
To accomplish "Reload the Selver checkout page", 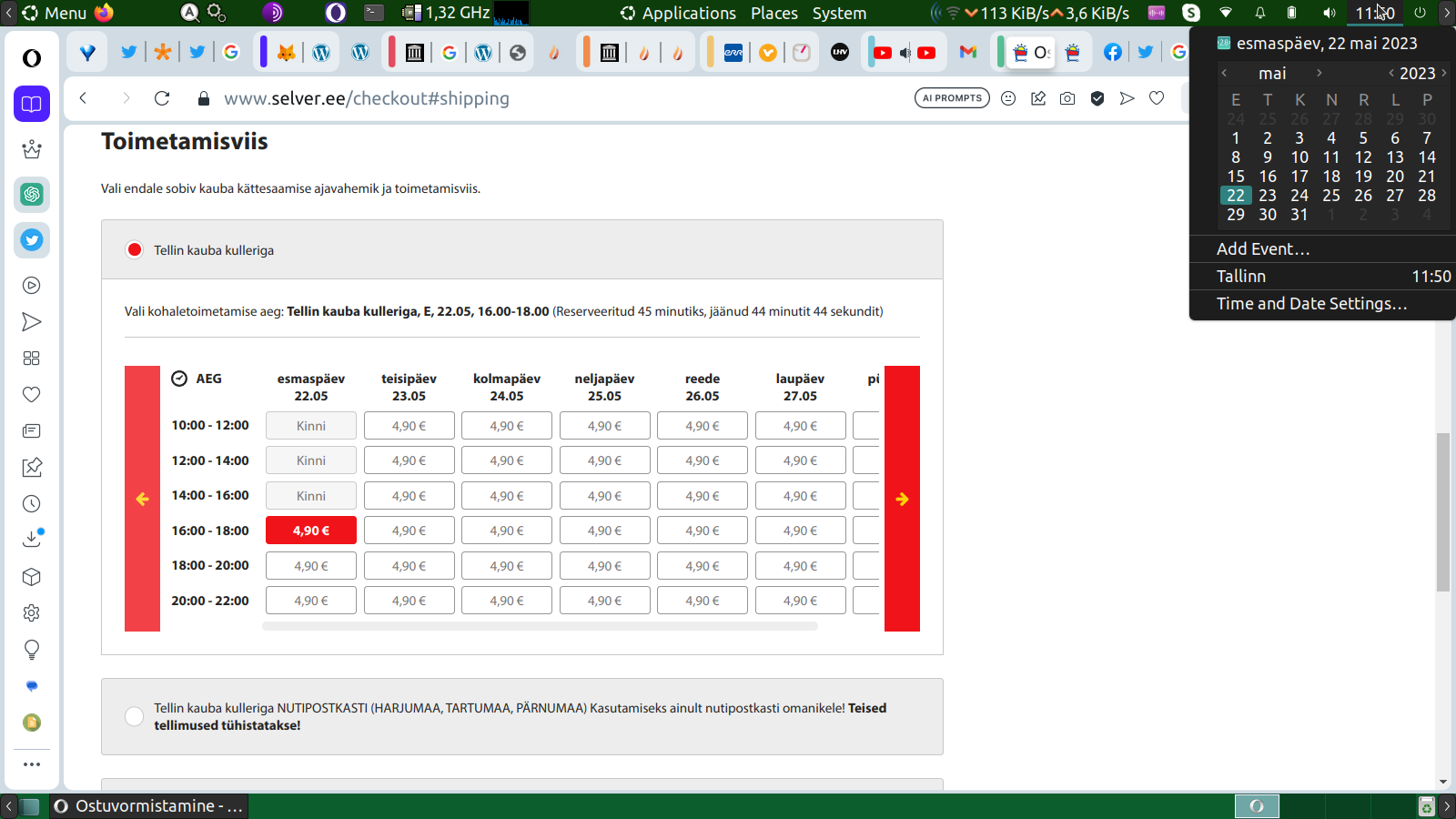I will pyautogui.click(x=162, y=98).
